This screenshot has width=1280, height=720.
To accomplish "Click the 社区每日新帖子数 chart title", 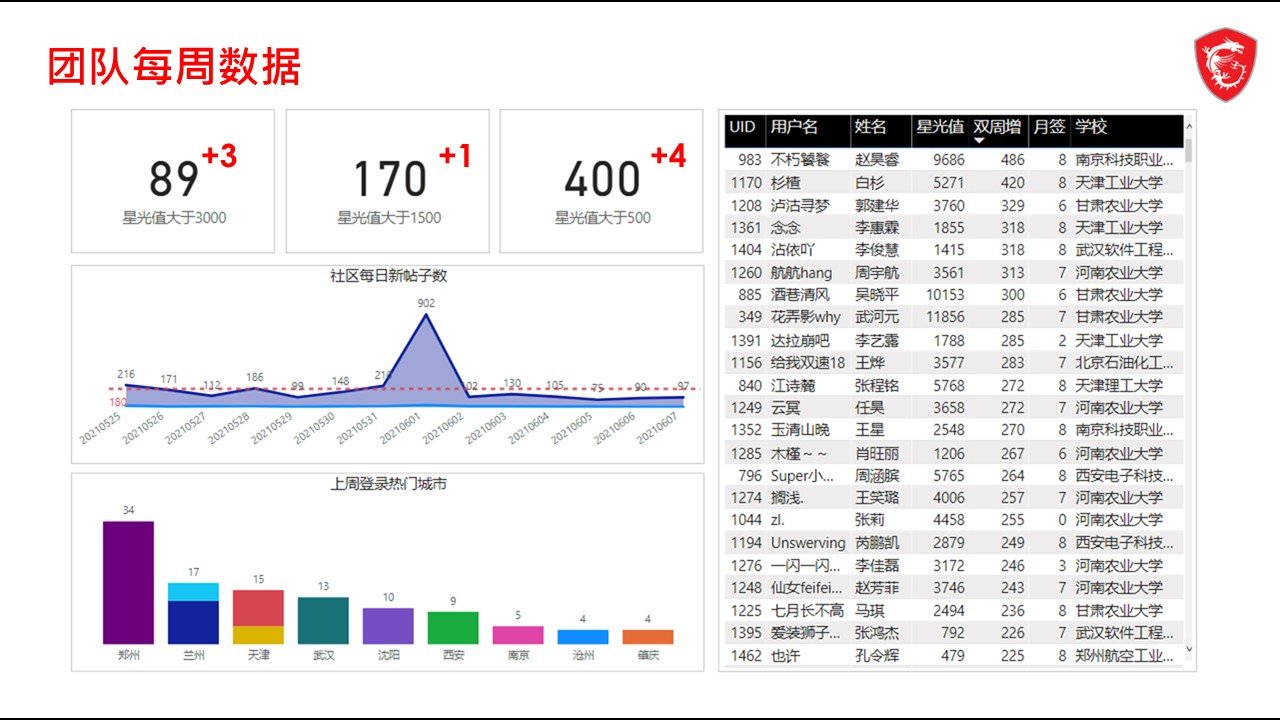I will click(x=388, y=275).
